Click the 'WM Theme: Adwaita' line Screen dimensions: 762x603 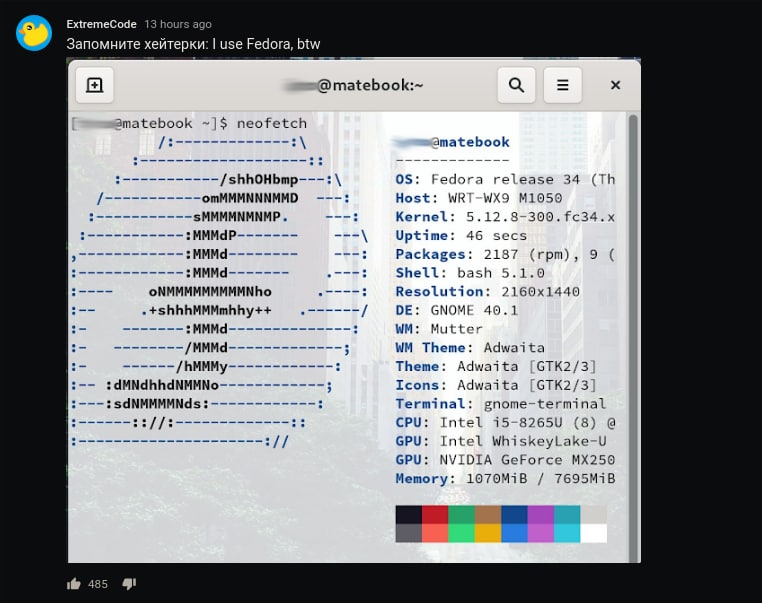470,347
